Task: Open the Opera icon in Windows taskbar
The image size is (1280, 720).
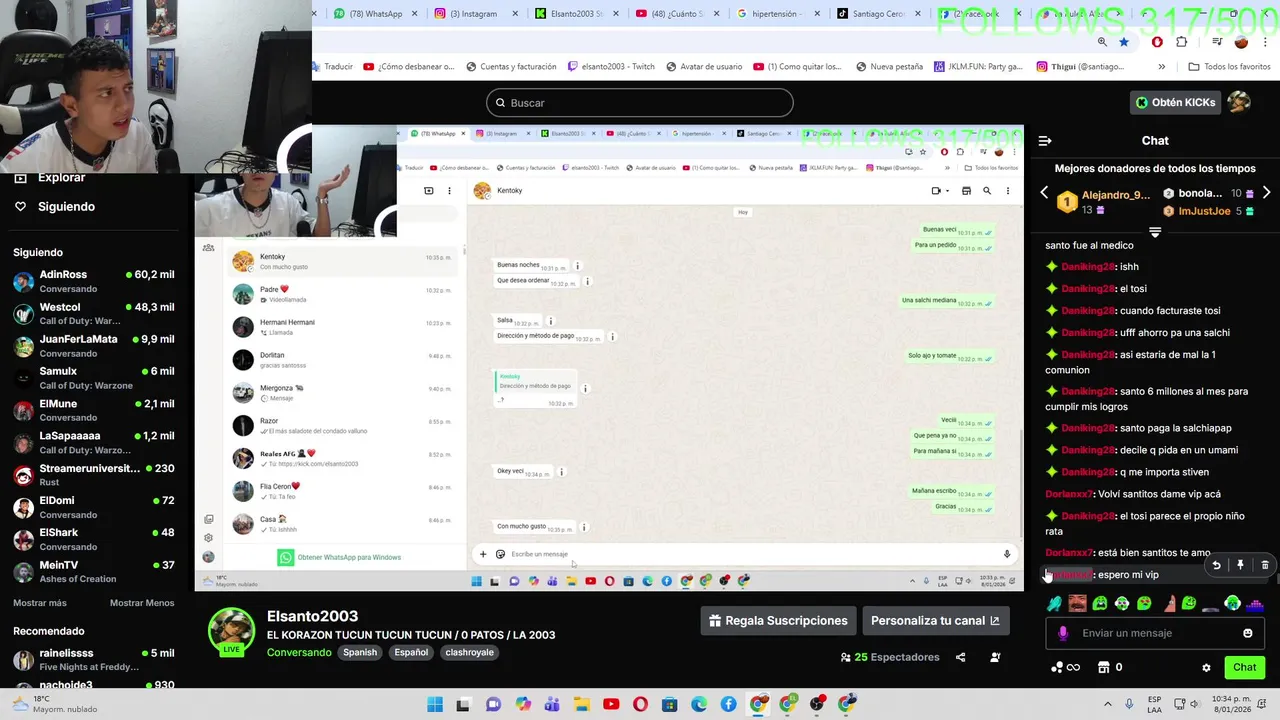Action: click(x=641, y=704)
